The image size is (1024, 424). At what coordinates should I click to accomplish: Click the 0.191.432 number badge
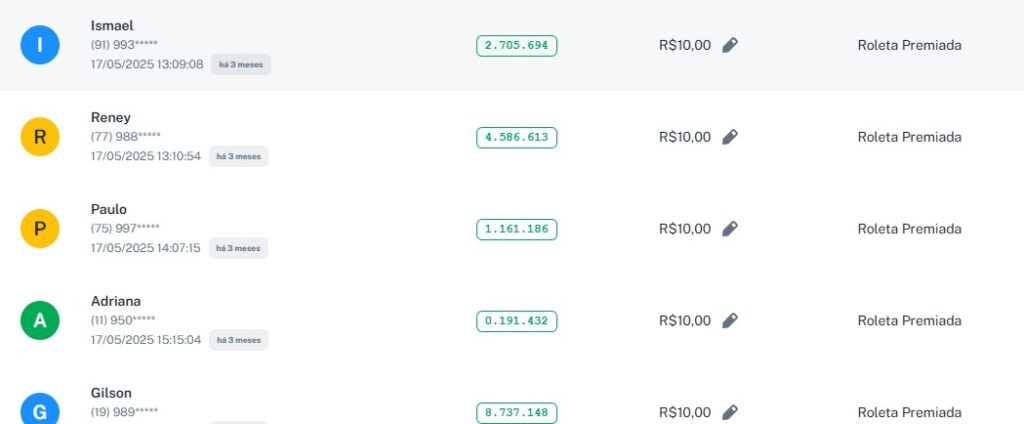(516, 321)
